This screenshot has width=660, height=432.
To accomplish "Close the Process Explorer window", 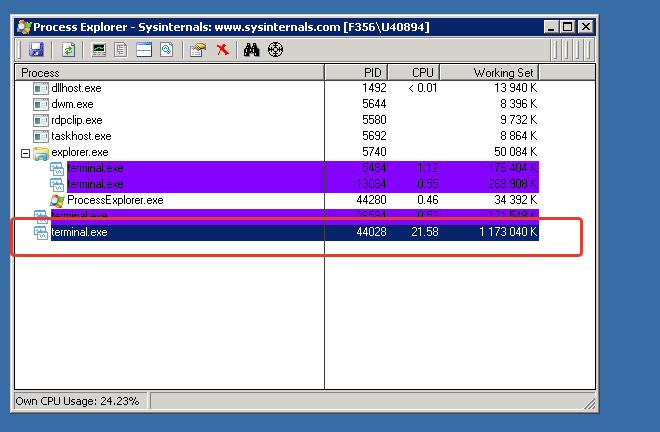I will click(585, 27).
